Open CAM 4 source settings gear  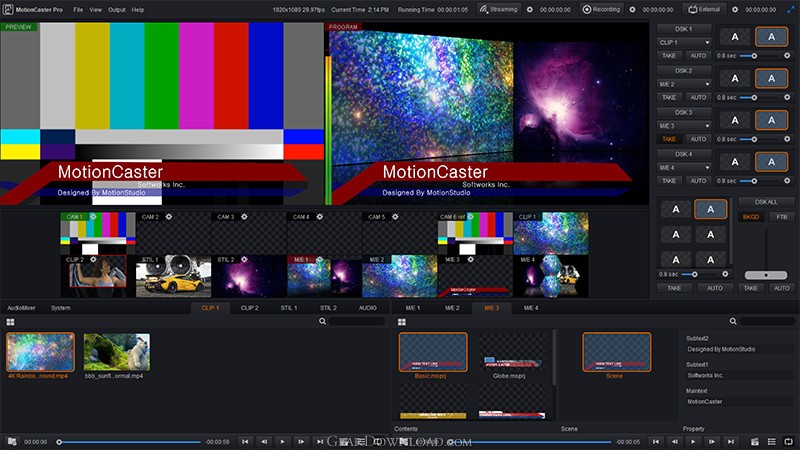[x=320, y=217]
